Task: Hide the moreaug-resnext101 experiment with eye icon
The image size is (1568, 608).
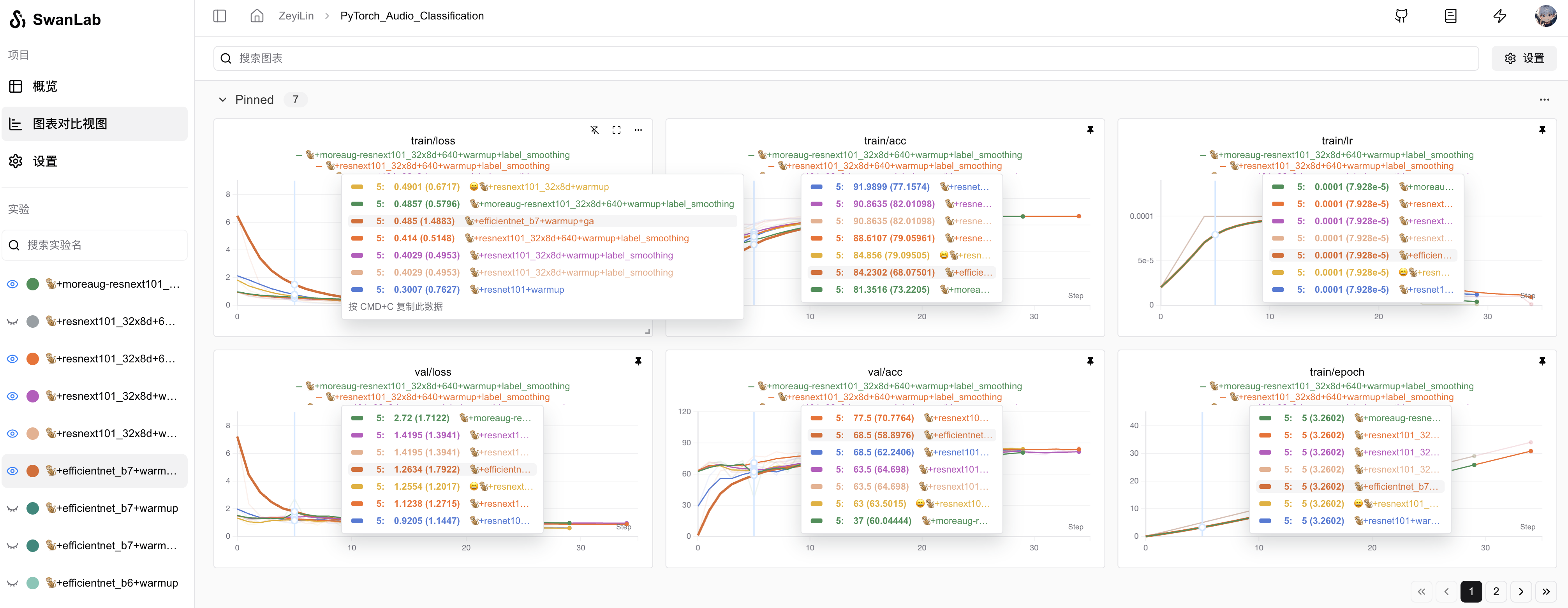Action: pyautogui.click(x=12, y=284)
